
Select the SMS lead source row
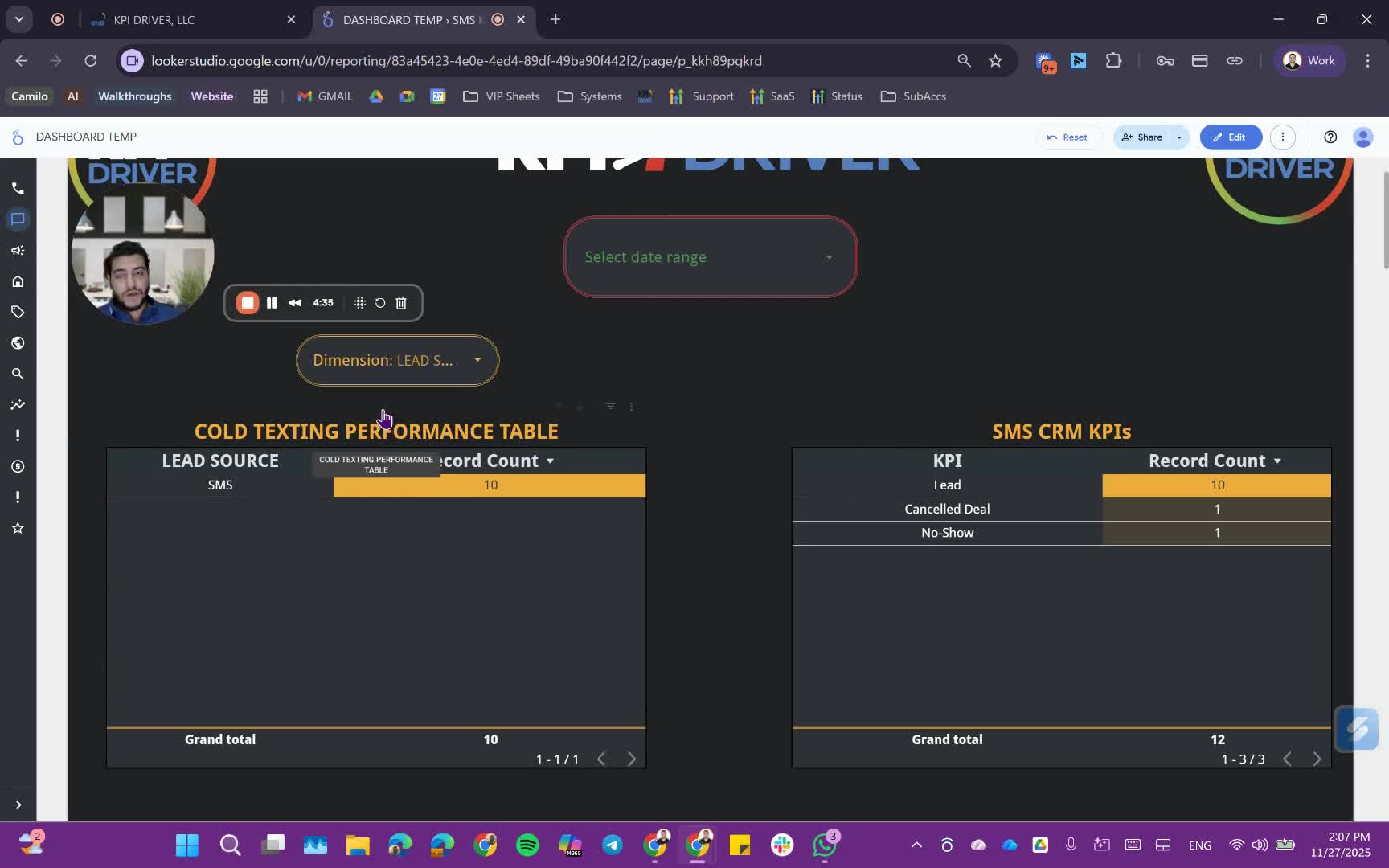[376, 485]
